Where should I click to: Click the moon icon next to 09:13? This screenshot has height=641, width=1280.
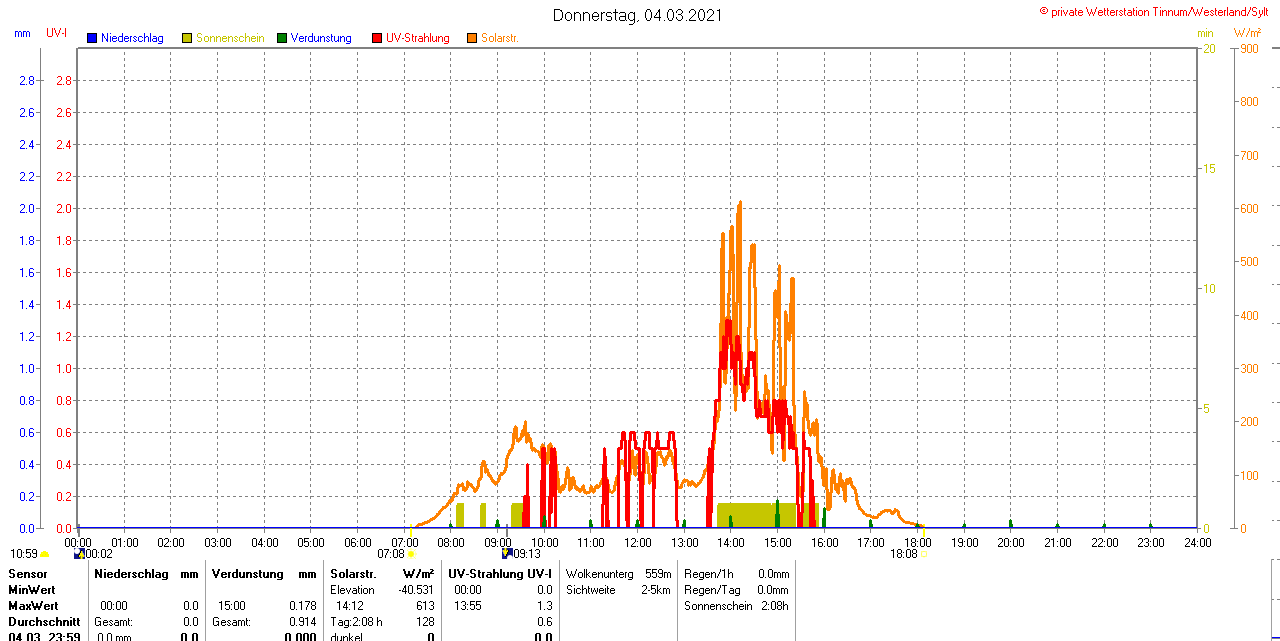(x=507, y=553)
